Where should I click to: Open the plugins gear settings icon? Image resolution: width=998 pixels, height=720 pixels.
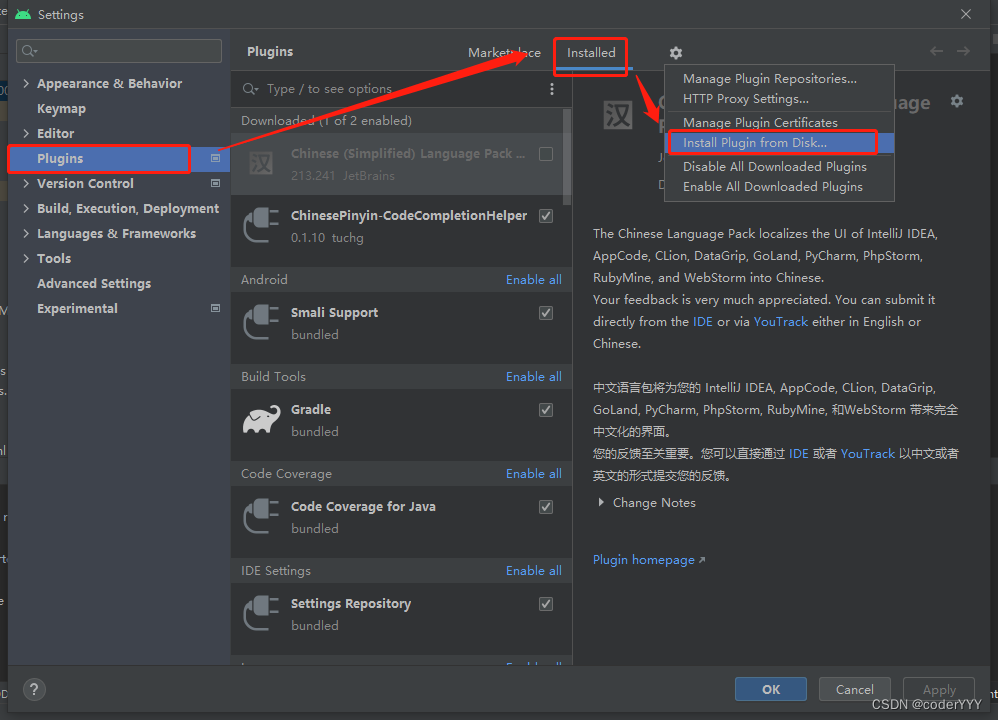point(675,53)
